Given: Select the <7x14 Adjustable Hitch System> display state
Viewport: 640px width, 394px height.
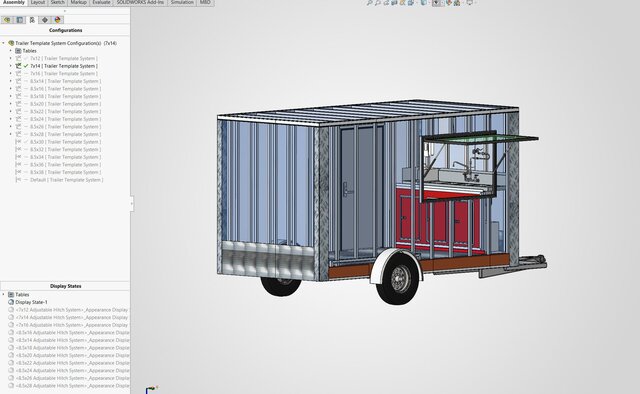Looking at the screenshot, I should click(72, 317).
